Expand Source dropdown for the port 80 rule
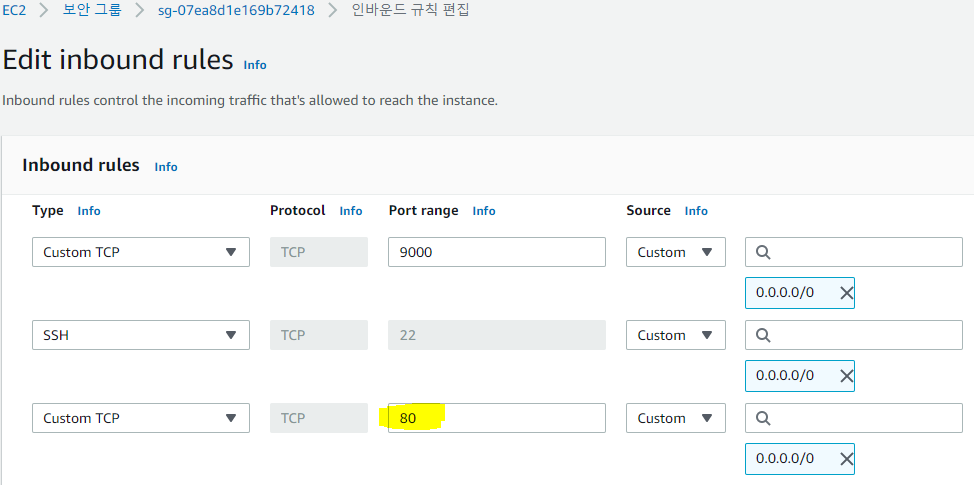Viewport: 974px width, 485px height. [675, 418]
